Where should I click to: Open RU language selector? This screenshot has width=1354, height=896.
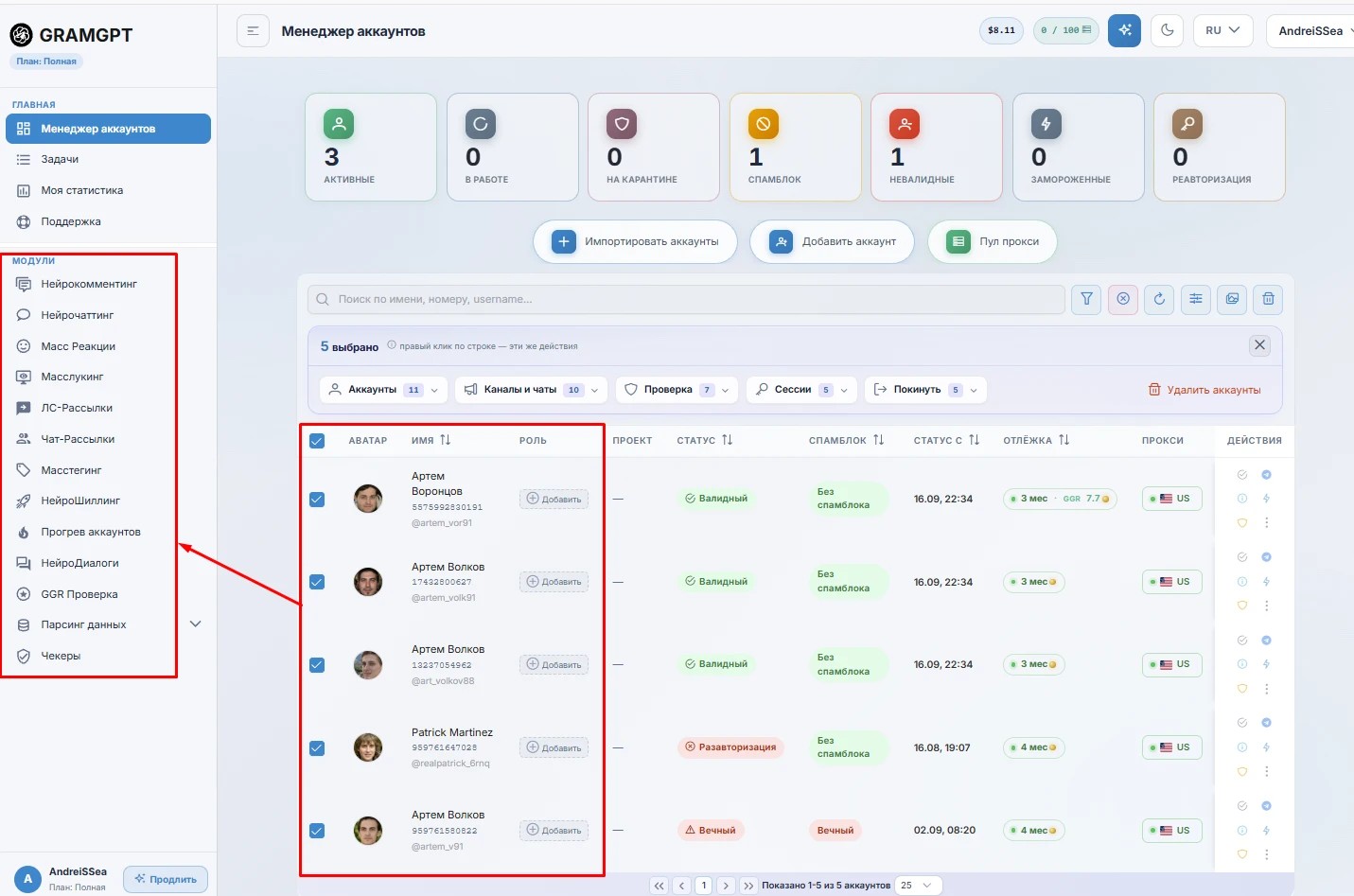[1222, 30]
